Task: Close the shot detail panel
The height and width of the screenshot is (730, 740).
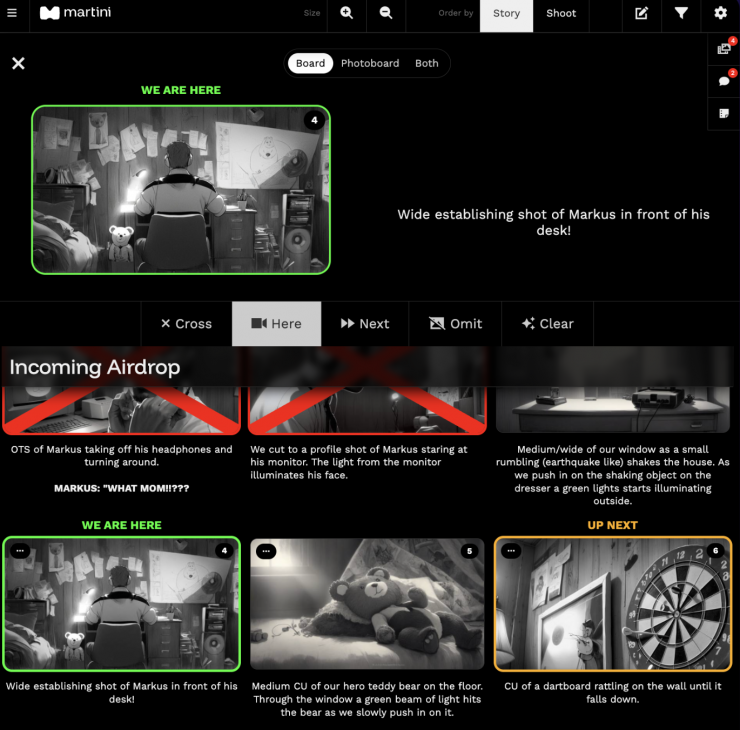Action: [x=18, y=63]
